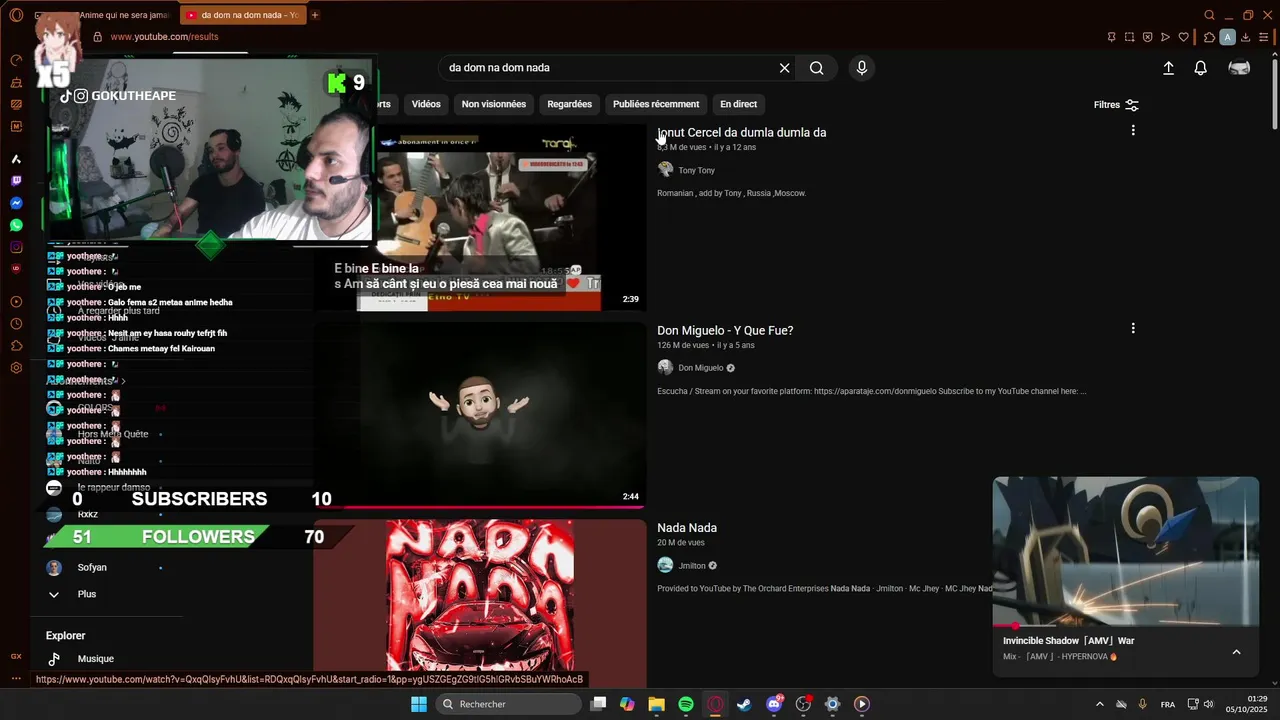Open Ionut Cercel da dumla video title

742,132
